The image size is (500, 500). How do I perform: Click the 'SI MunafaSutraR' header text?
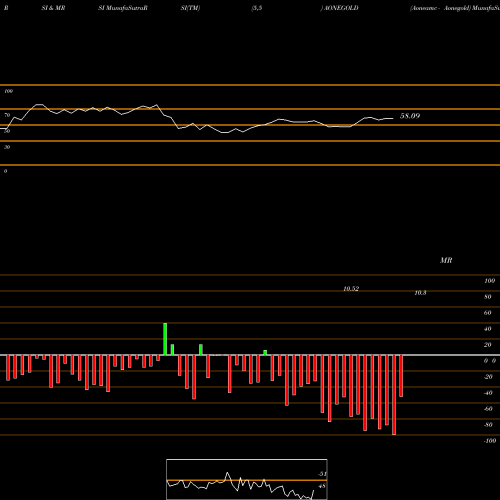(x=123, y=8)
